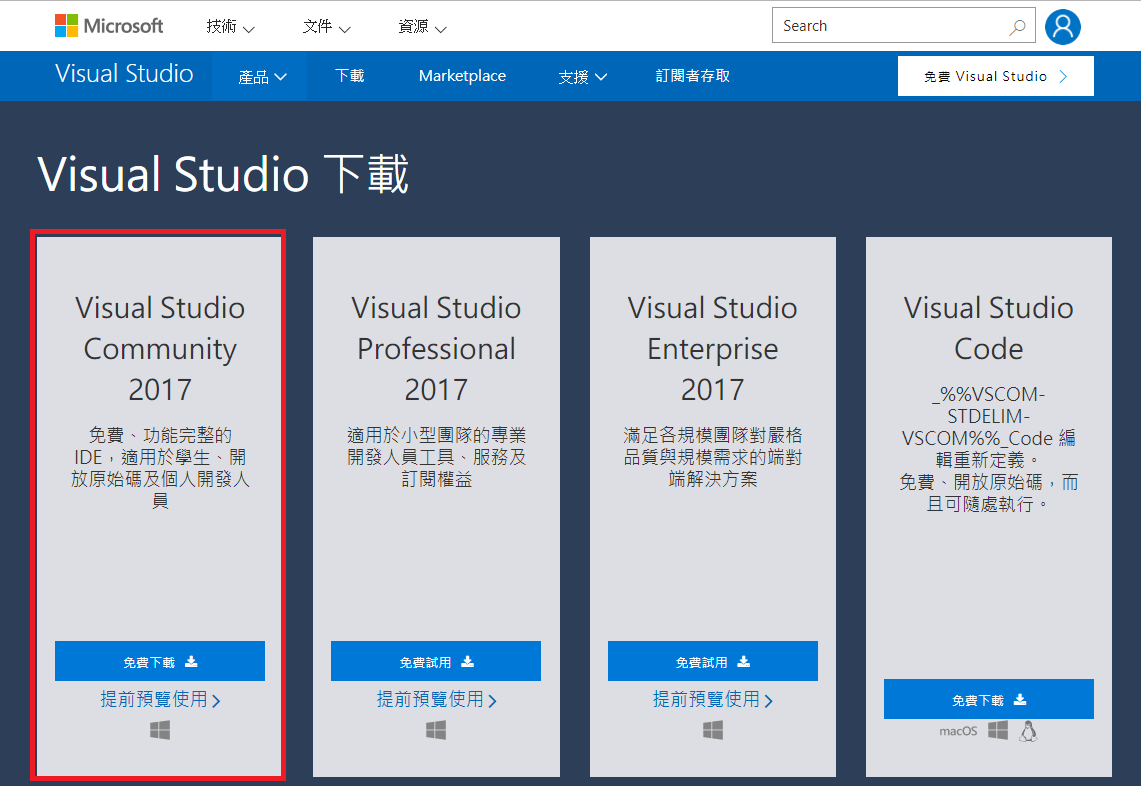The width and height of the screenshot is (1141, 786).
Task: Click 免費試用 for Visual Studio Professional
Action: pyautogui.click(x=436, y=661)
